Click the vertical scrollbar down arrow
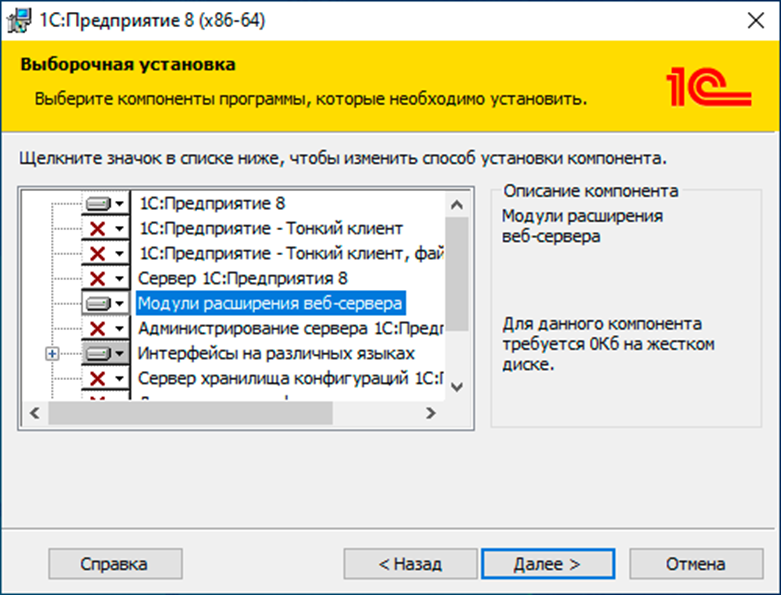Screen dimensions: 781x595 [457, 387]
